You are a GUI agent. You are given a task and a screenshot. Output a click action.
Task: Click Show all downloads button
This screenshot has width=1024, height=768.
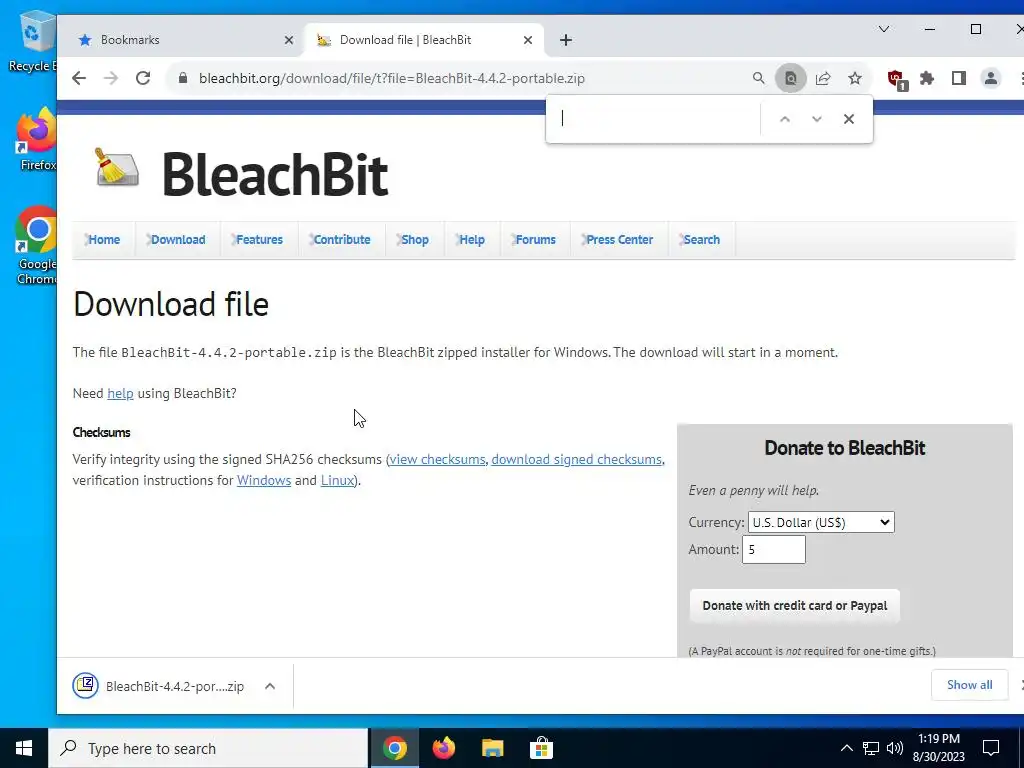pos(969,684)
